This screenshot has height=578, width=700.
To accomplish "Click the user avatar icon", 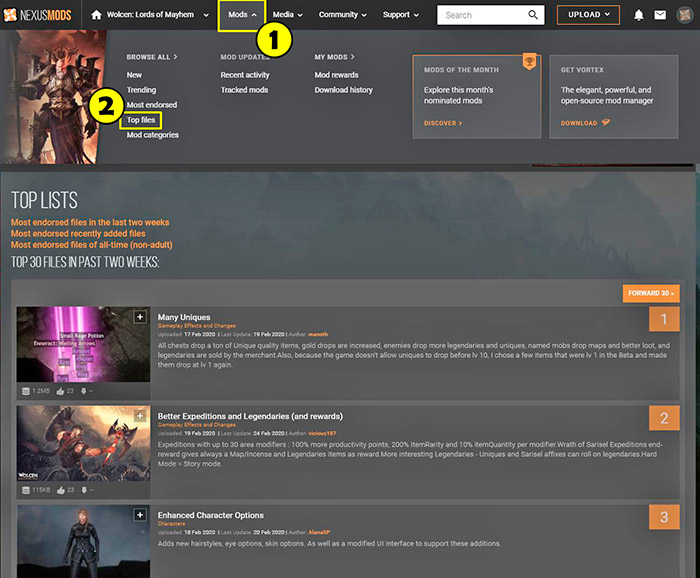I will pos(683,15).
